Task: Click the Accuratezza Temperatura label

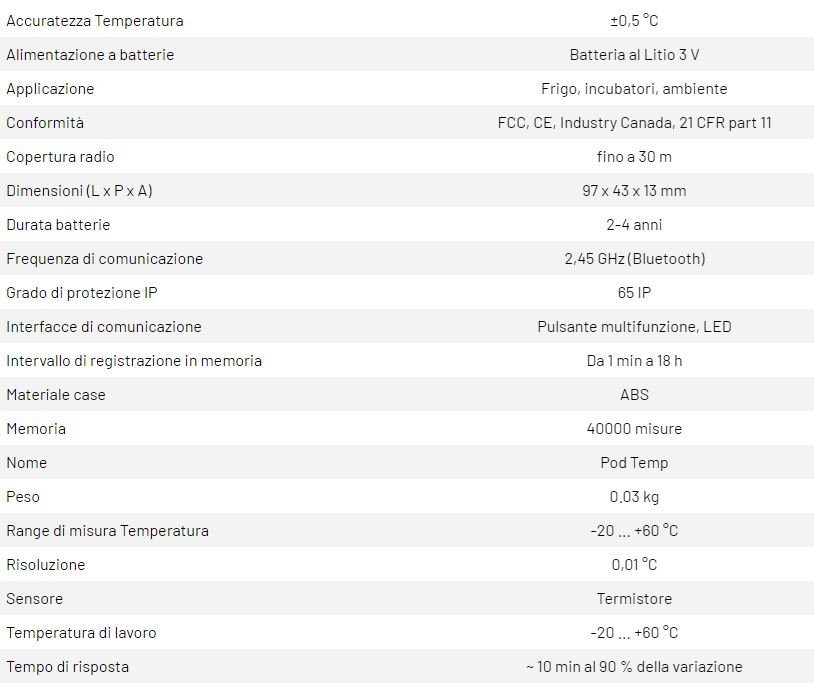Action: pyautogui.click(x=95, y=21)
